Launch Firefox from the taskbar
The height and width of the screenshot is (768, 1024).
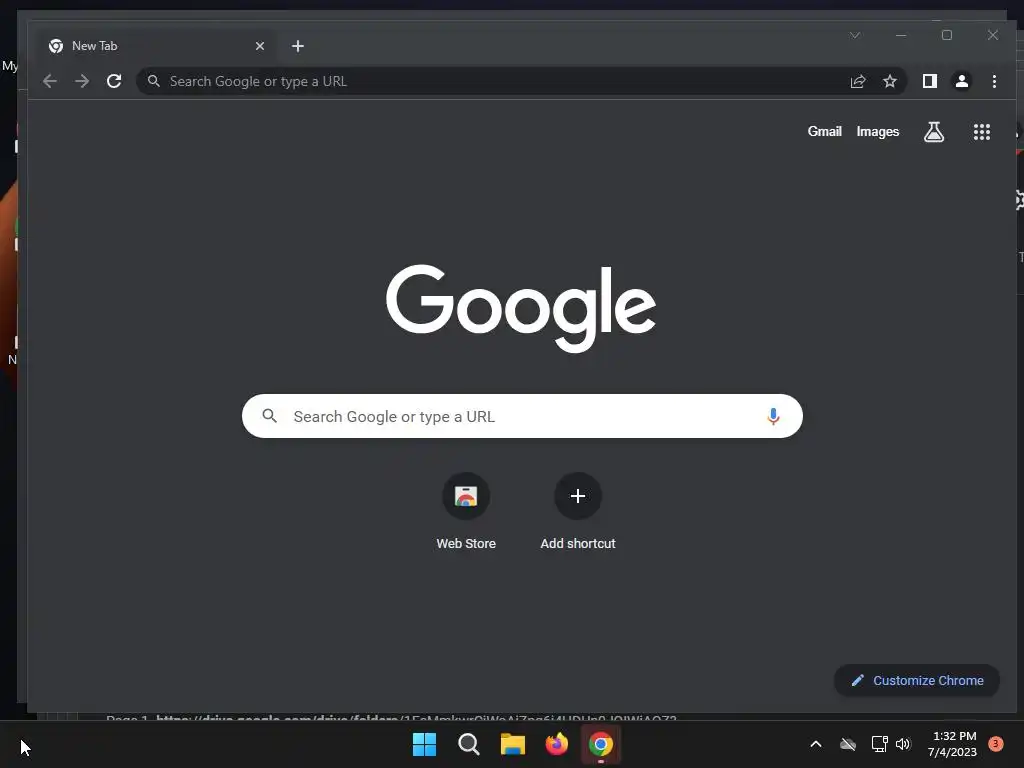[x=556, y=744]
